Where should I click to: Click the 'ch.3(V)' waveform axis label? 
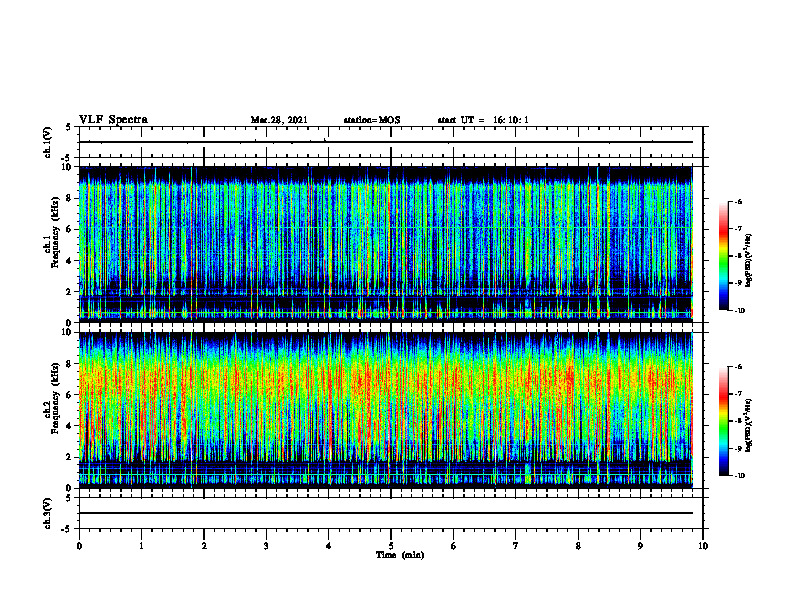click(x=48, y=513)
